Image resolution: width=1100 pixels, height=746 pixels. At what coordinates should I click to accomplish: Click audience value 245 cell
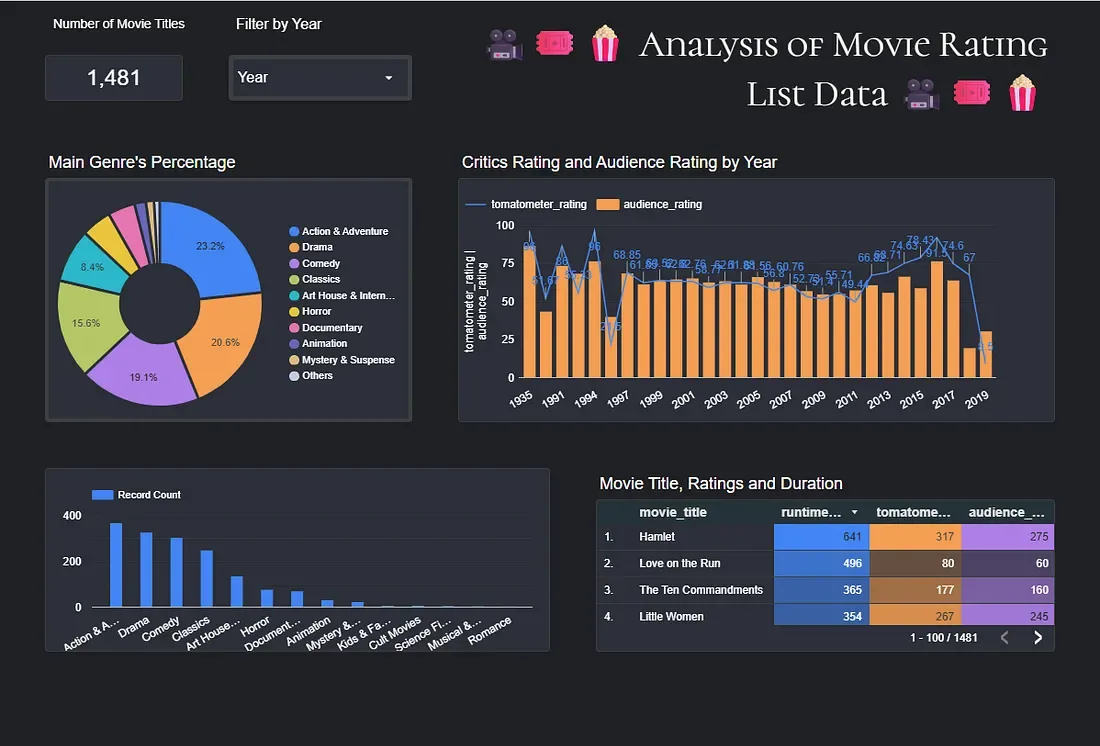tap(1007, 616)
